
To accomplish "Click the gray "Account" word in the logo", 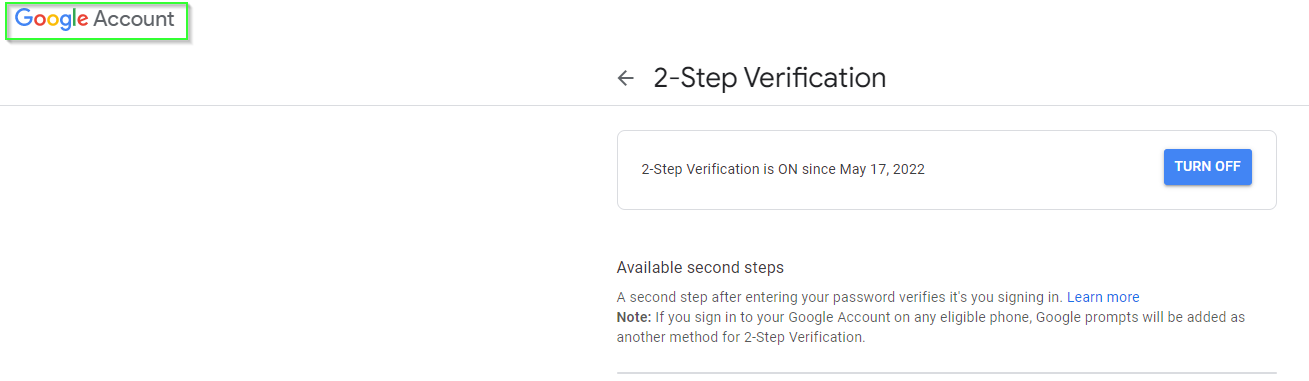I will click(x=134, y=19).
